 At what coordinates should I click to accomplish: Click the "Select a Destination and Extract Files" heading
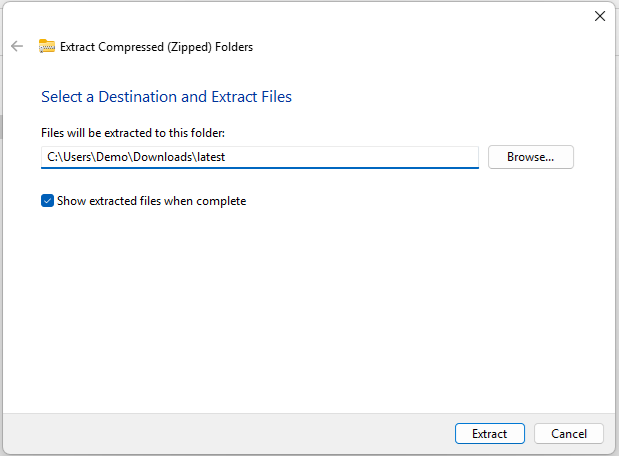click(166, 97)
